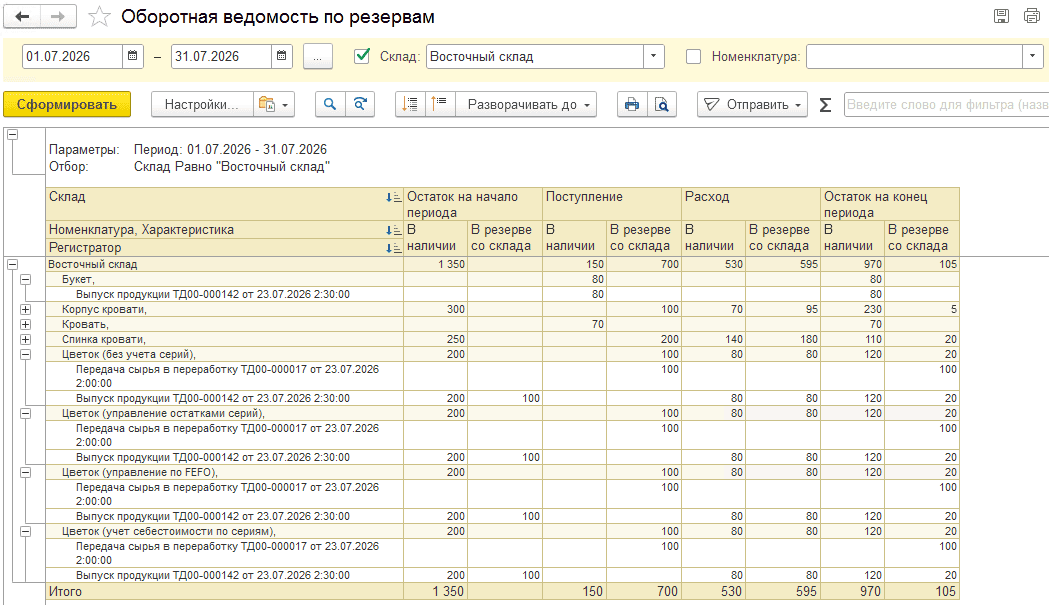The width and height of the screenshot is (1049, 605).
Task: Collapse Цветок (управление по FEFO) row
Action: pyautogui.click(x=25, y=472)
